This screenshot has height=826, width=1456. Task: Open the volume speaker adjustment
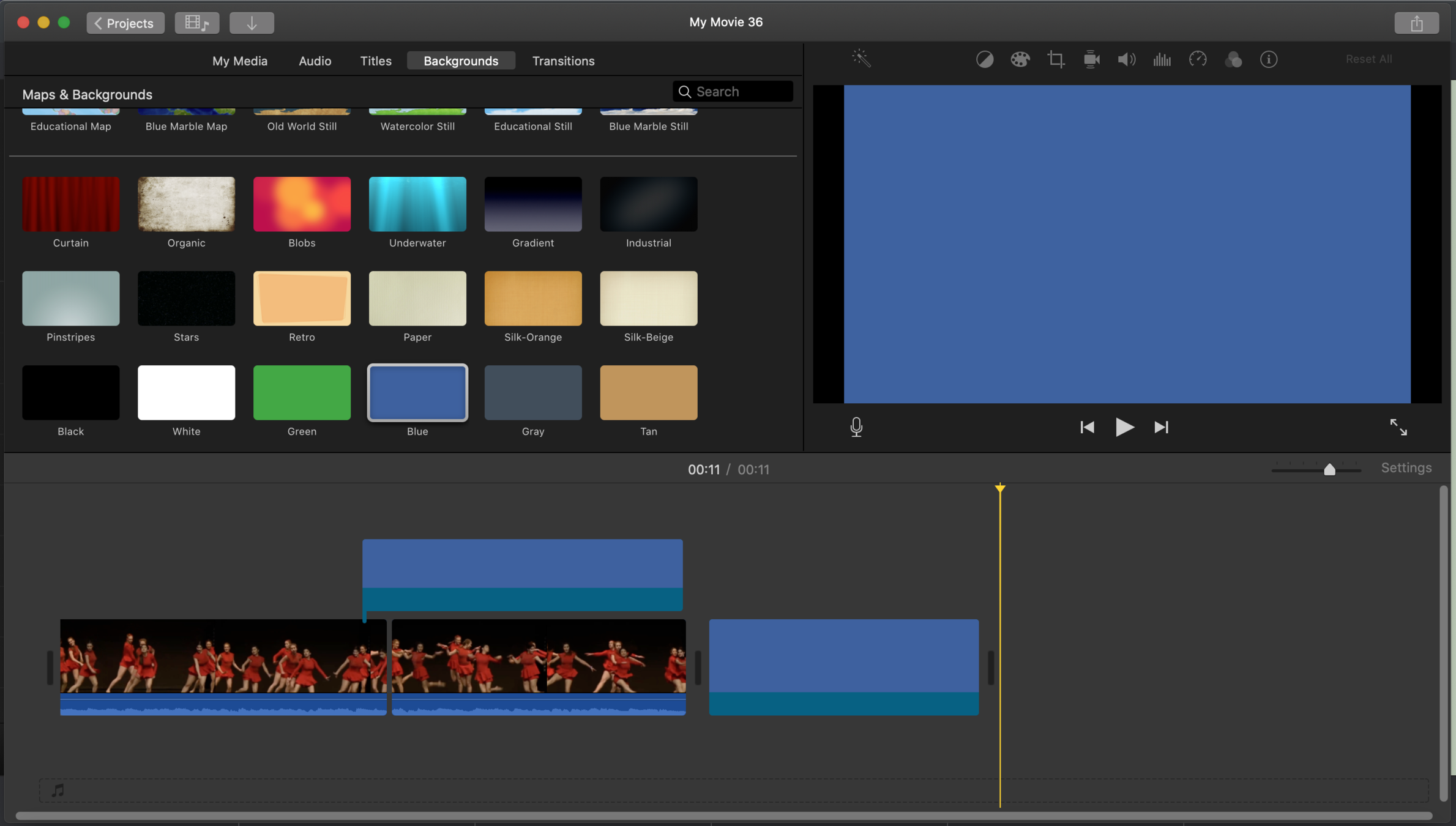click(x=1126, y=59)
